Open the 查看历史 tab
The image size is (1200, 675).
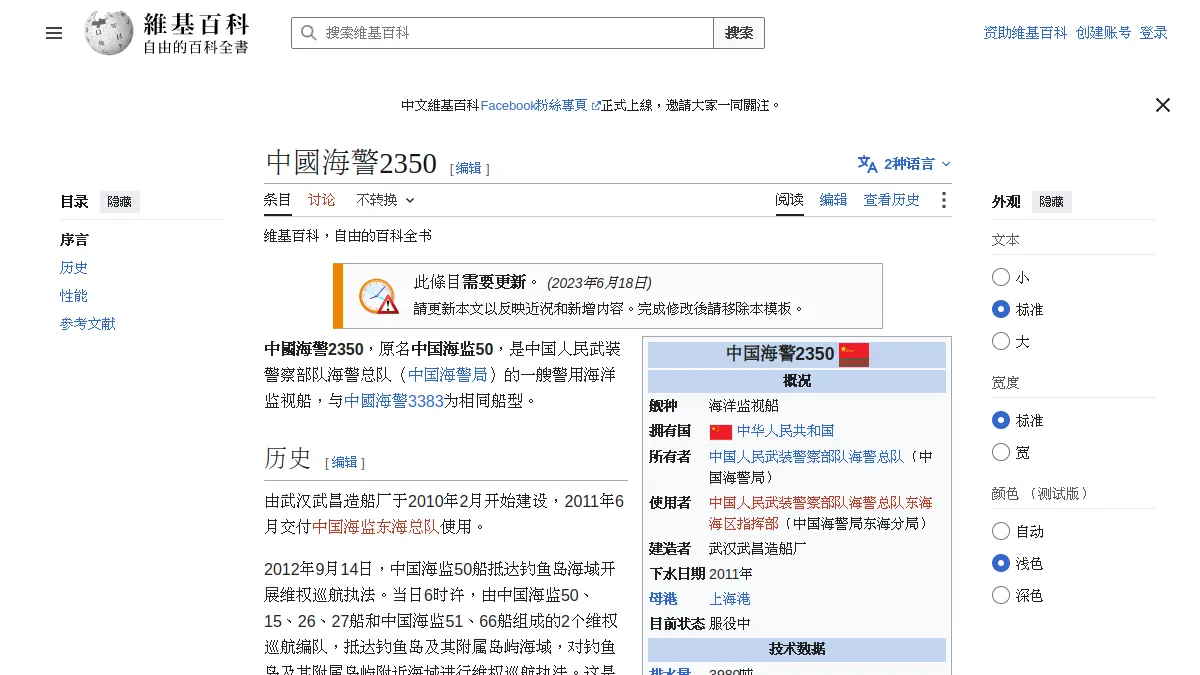pyautogui.click(x=892, y=200)
